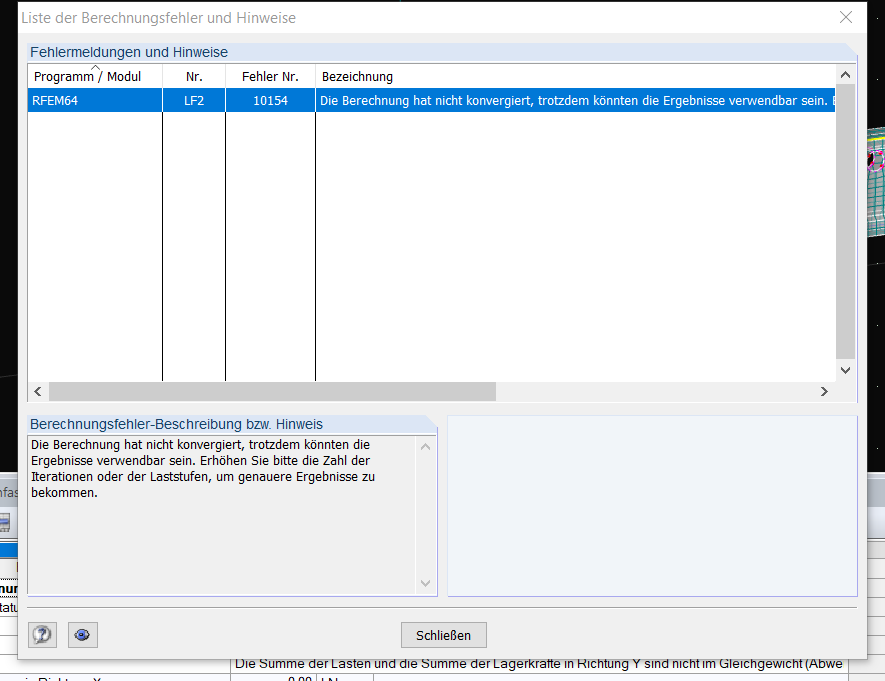Click the table's vertical scrollbar up arrow
Screen dimensions: 885x681
(x=845, y=75)
